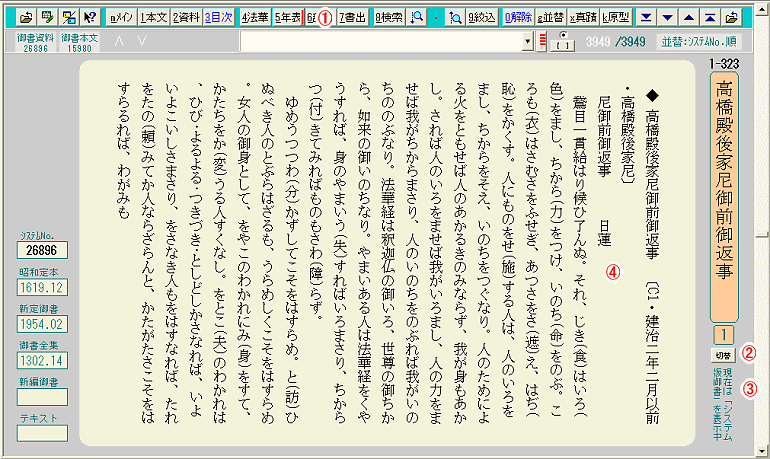Click the open folder icon in toolbar
The height and width of the screenshot is (459, 770).
click(x=22, y=17)
